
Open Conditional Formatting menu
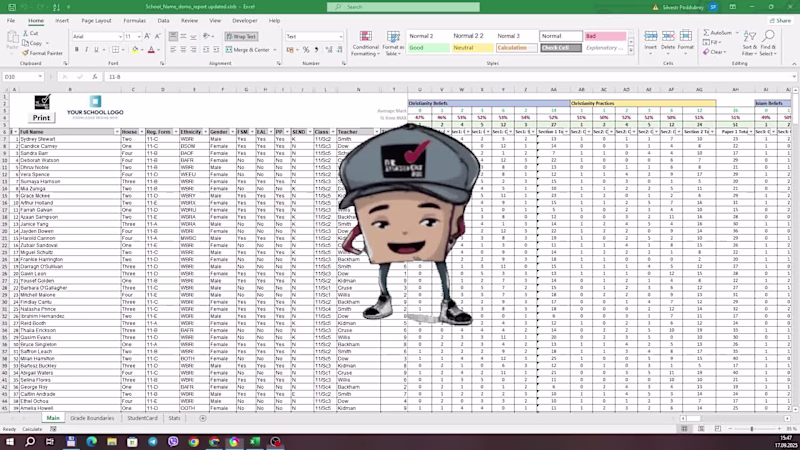tap(365, 43)
